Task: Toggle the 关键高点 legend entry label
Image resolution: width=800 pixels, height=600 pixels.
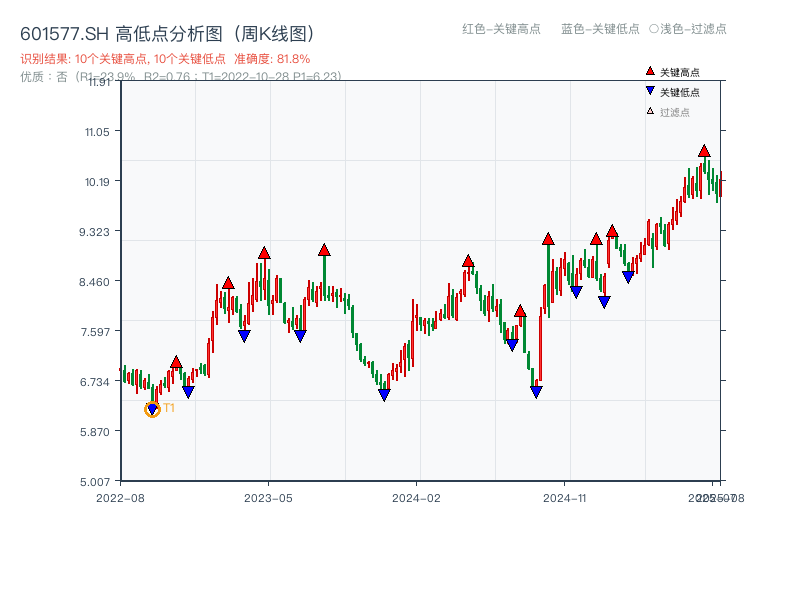Action: pyautogui.click(x=680, y=72)
